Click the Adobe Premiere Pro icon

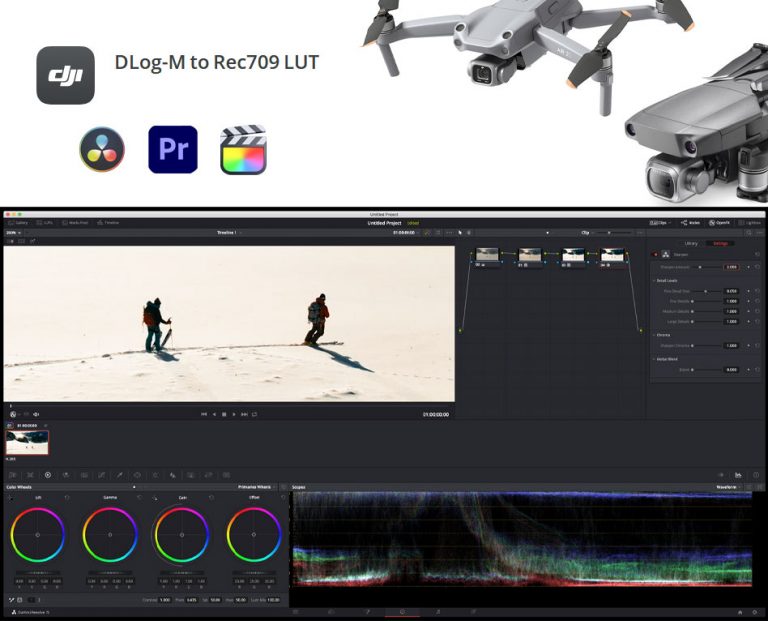(173, 149)
